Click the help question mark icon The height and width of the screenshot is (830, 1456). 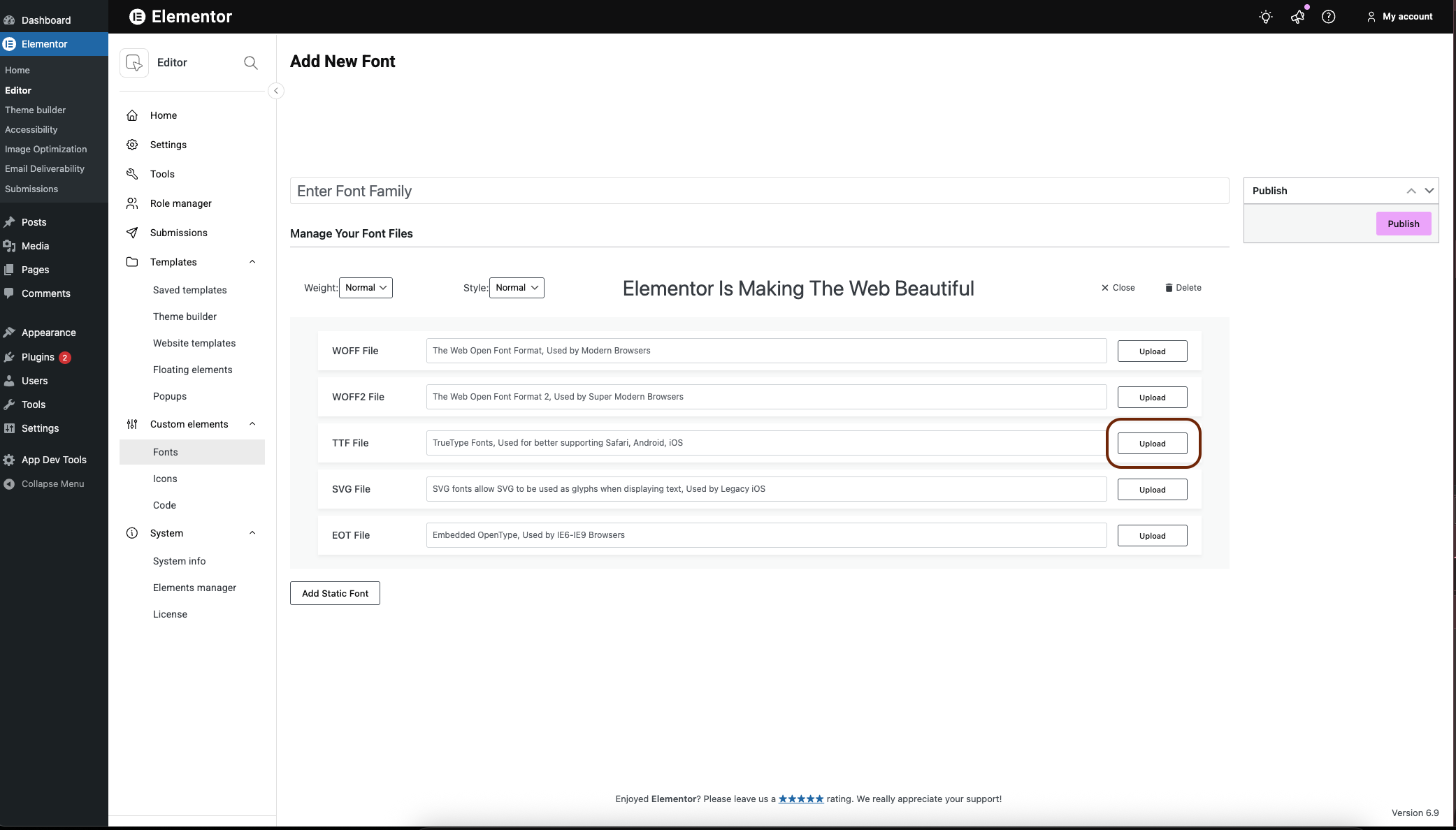(1328, 17)
